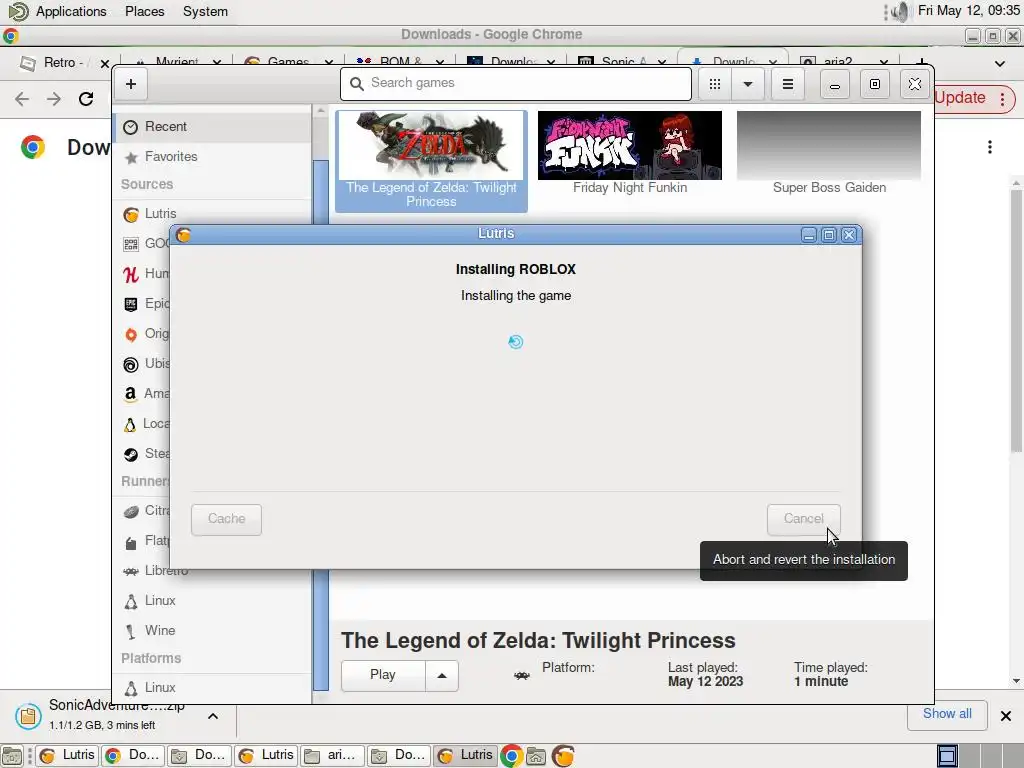The image size is (1024, 768).
Task: Open the Places menu
Action: pyautogui.click(x=144, y=12)
